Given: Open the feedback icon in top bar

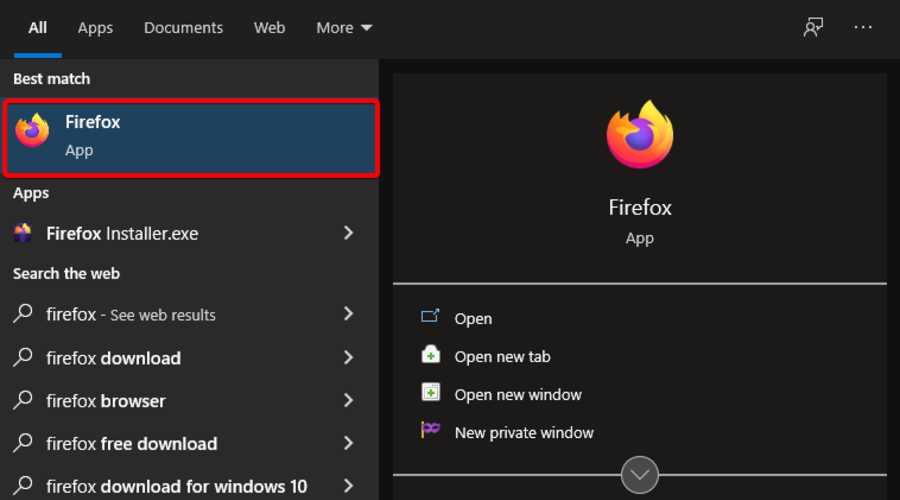Looking at the screenshot, I should click(x=813, y=28).
